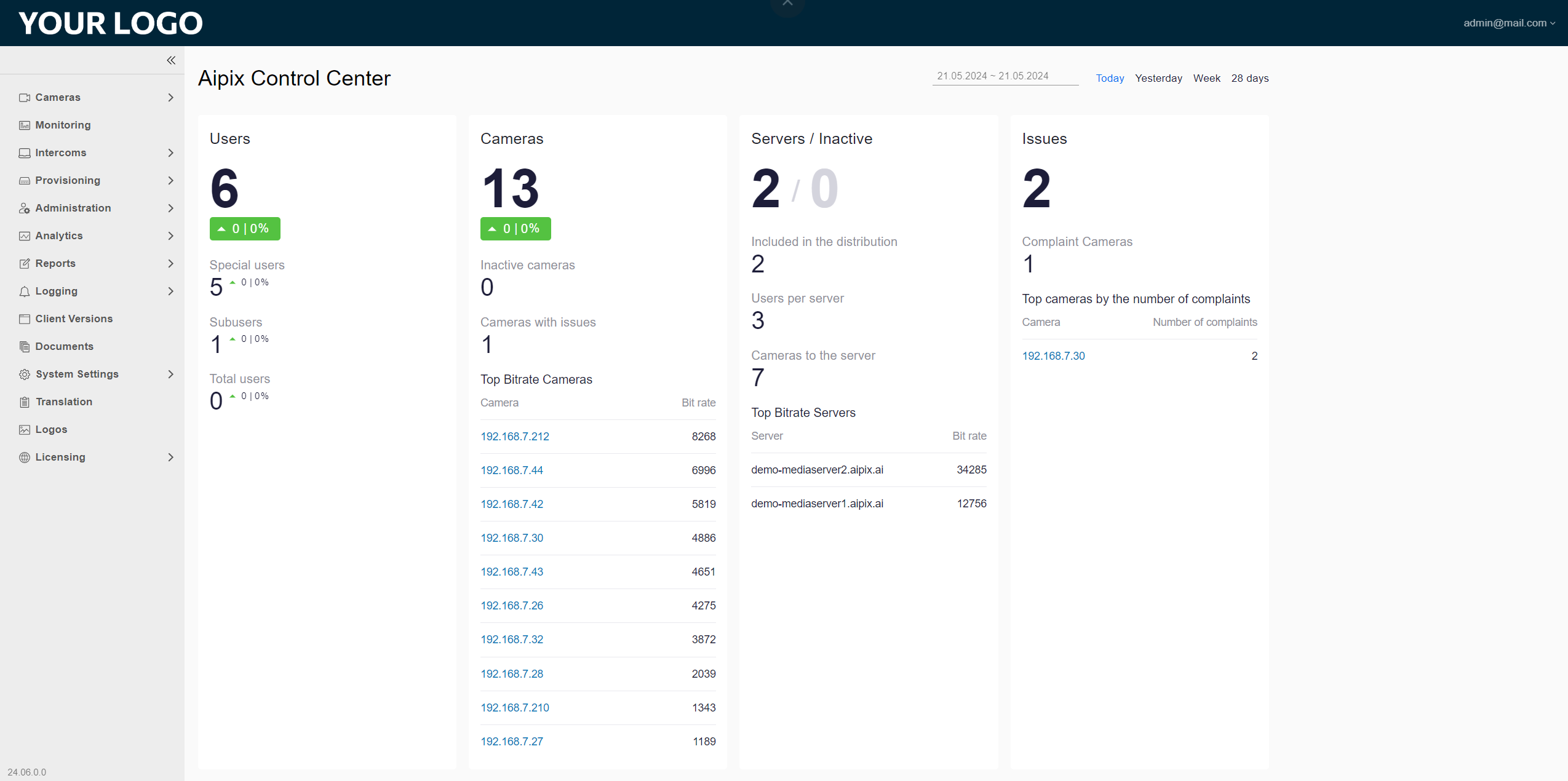Click the Cameras camera icon in sidebar
This screenshot has width=1568, height=781.
pos(25,98)
